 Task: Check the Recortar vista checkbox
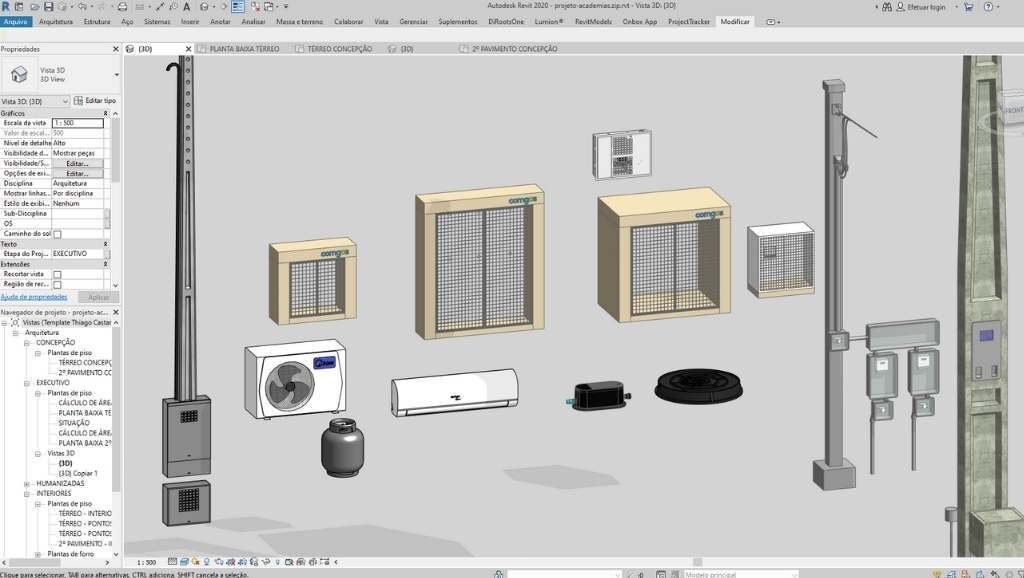pyautogui.click(x=57, y=274)
